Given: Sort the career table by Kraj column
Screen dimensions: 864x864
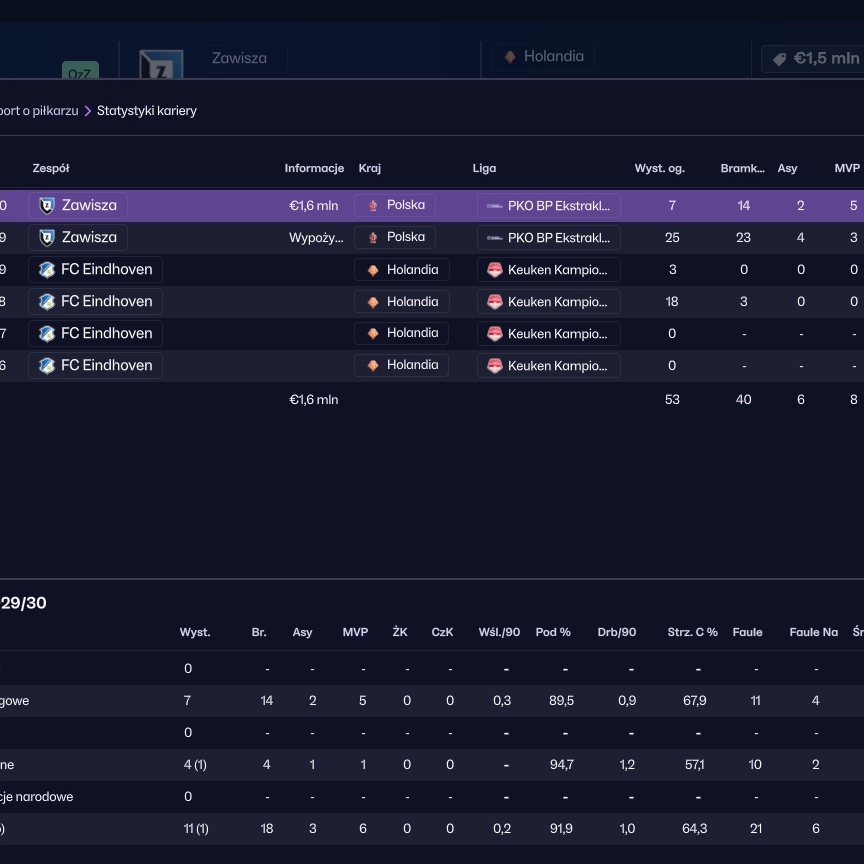Looking at the screenshot, I should (370, 168).
